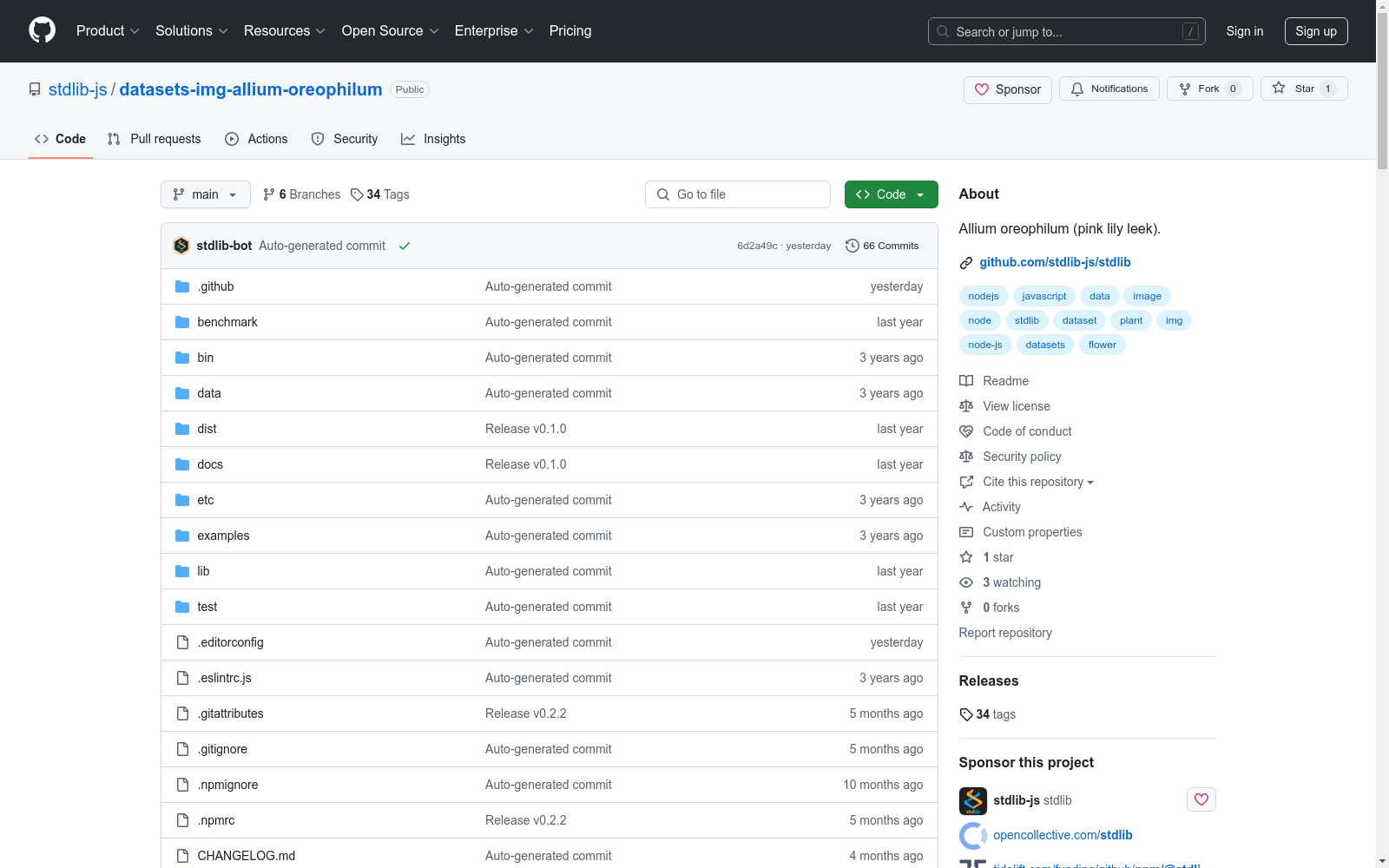Open the green Code dropdown

(891, 194)
